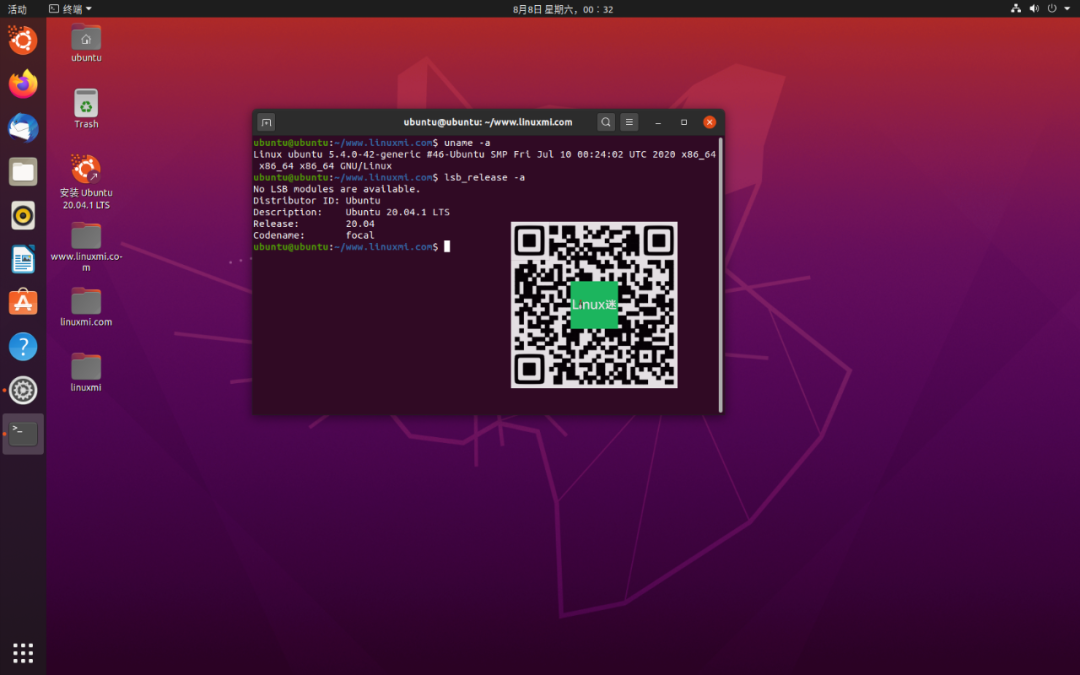Close the terminal window
This screenshot has height=675, width=1080.
(x=709, y=122)
